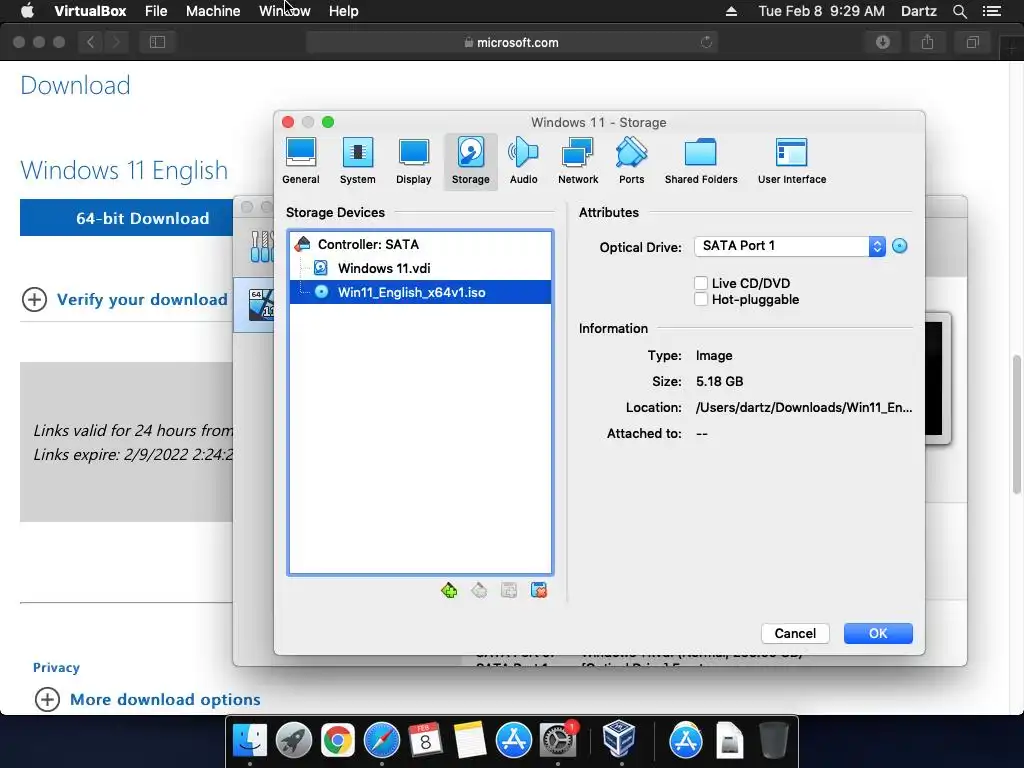The image size is (1024, 768).
Task: Open the VirtualBox application menu
Action: (x=90, y=11)
